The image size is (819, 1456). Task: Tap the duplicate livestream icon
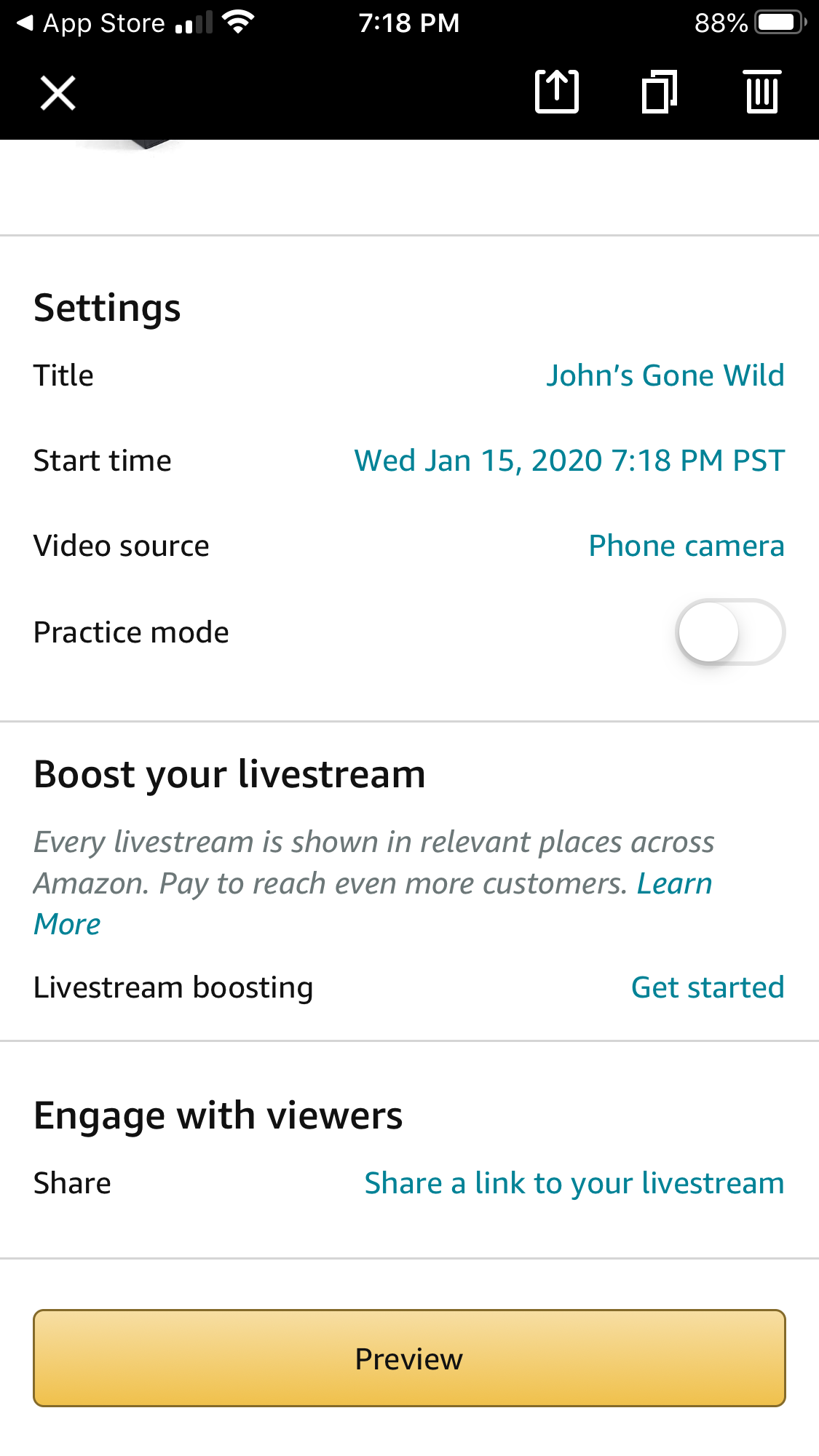[x=660, y=92]
